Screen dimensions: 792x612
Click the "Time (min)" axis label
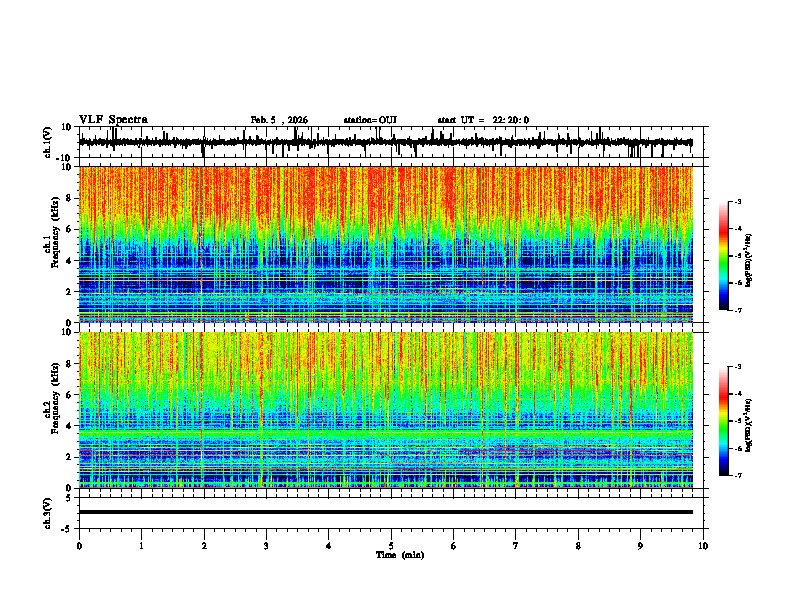pos(400,555)
